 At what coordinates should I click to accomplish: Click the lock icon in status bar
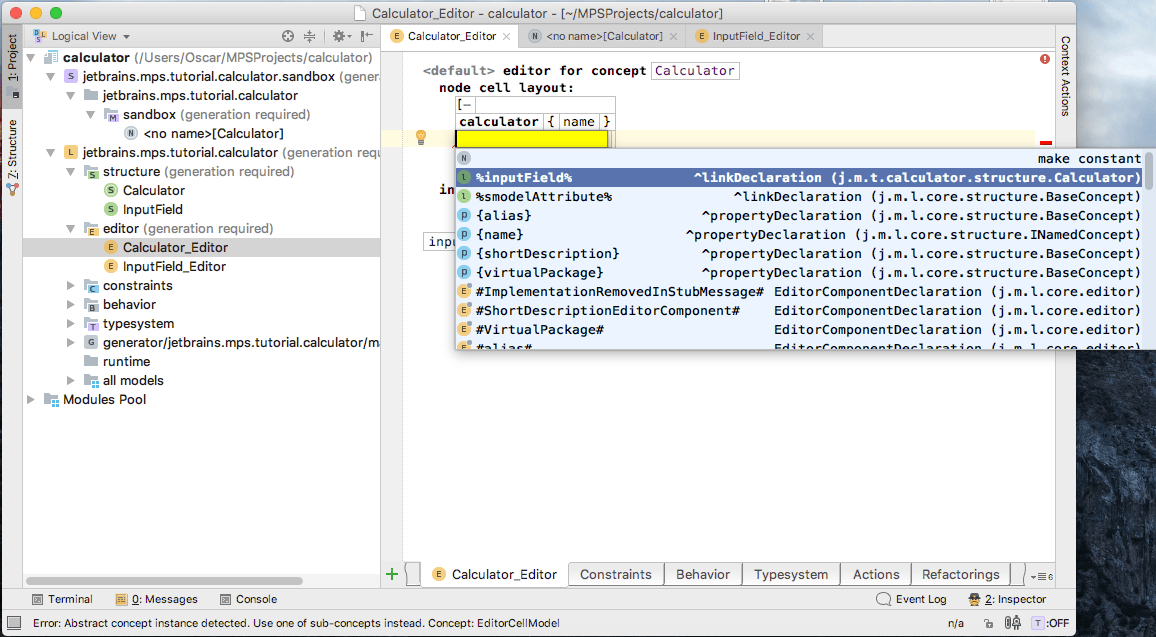point(989,623)
